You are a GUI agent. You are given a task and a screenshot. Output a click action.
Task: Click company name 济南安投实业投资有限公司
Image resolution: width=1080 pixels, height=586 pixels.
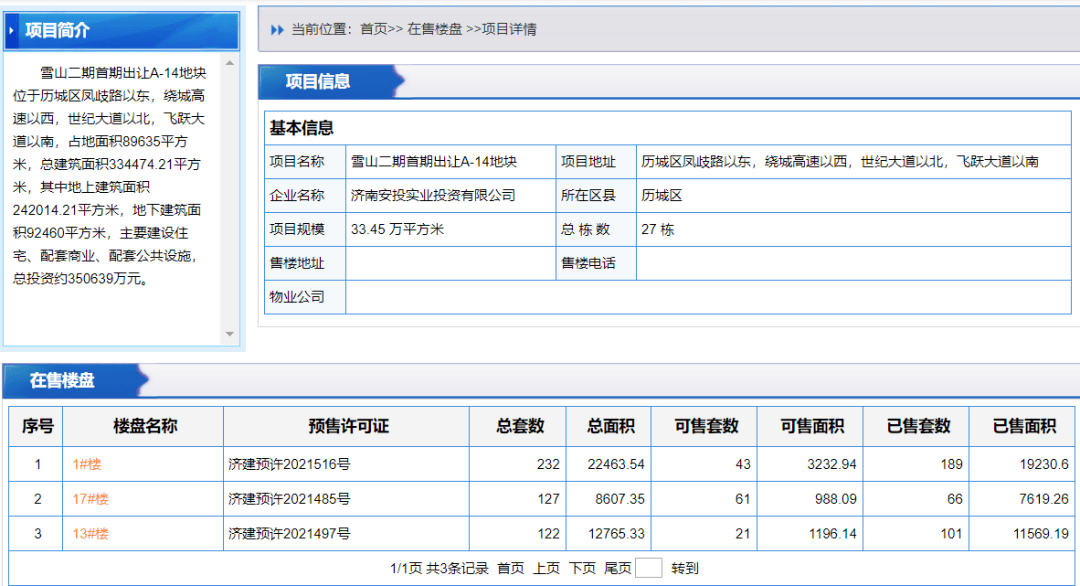point(433,196)
